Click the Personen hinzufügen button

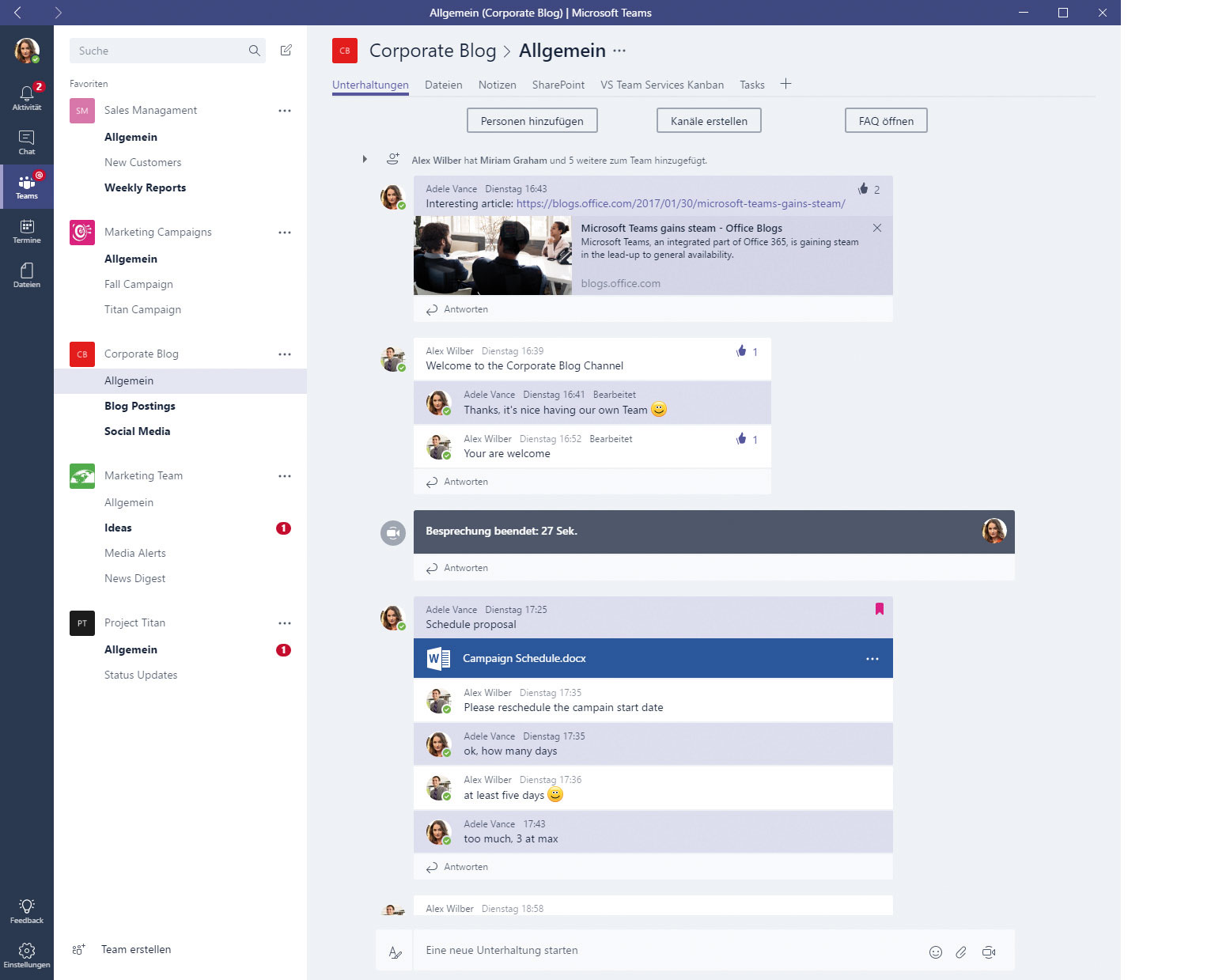[532, 121]
